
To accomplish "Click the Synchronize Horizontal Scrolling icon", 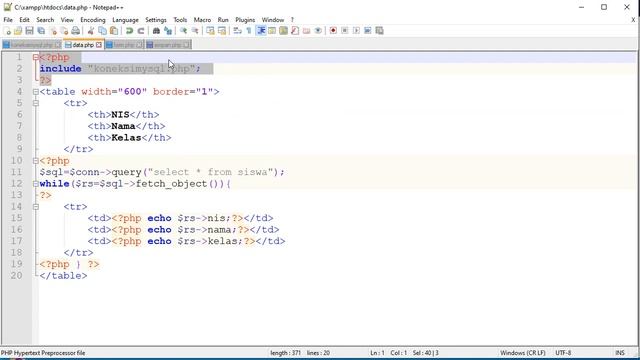I will tap(222, 31).
